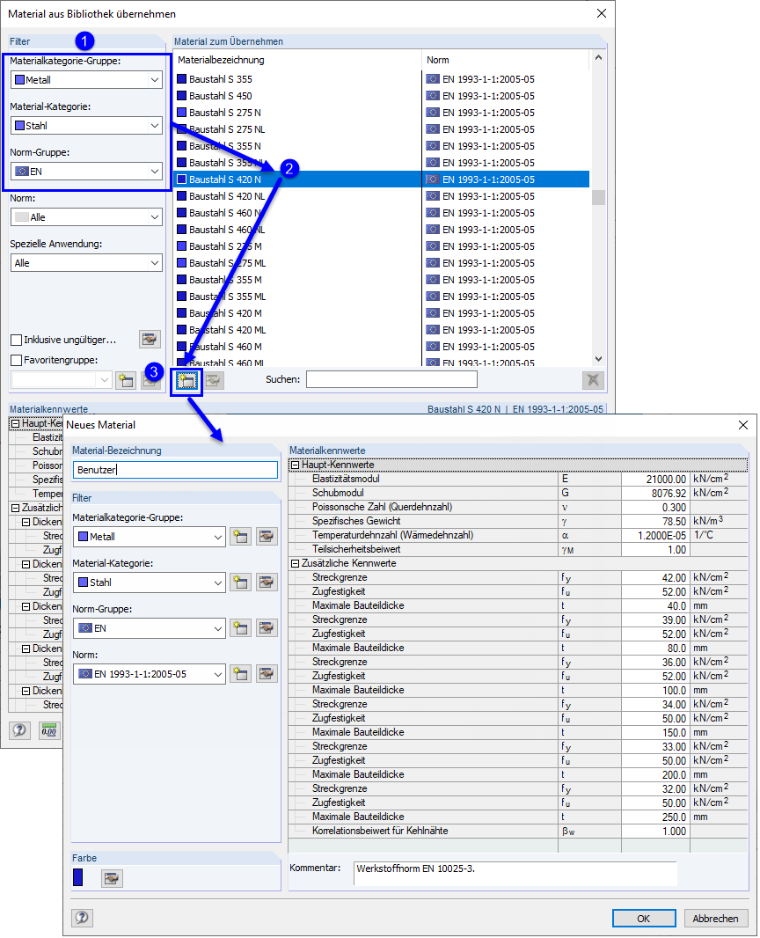The height and width of the screenshot is (938, 760).
Task: Click Material-Bezeichnung field containing Benutzer
Action: (x=175, y=470)
